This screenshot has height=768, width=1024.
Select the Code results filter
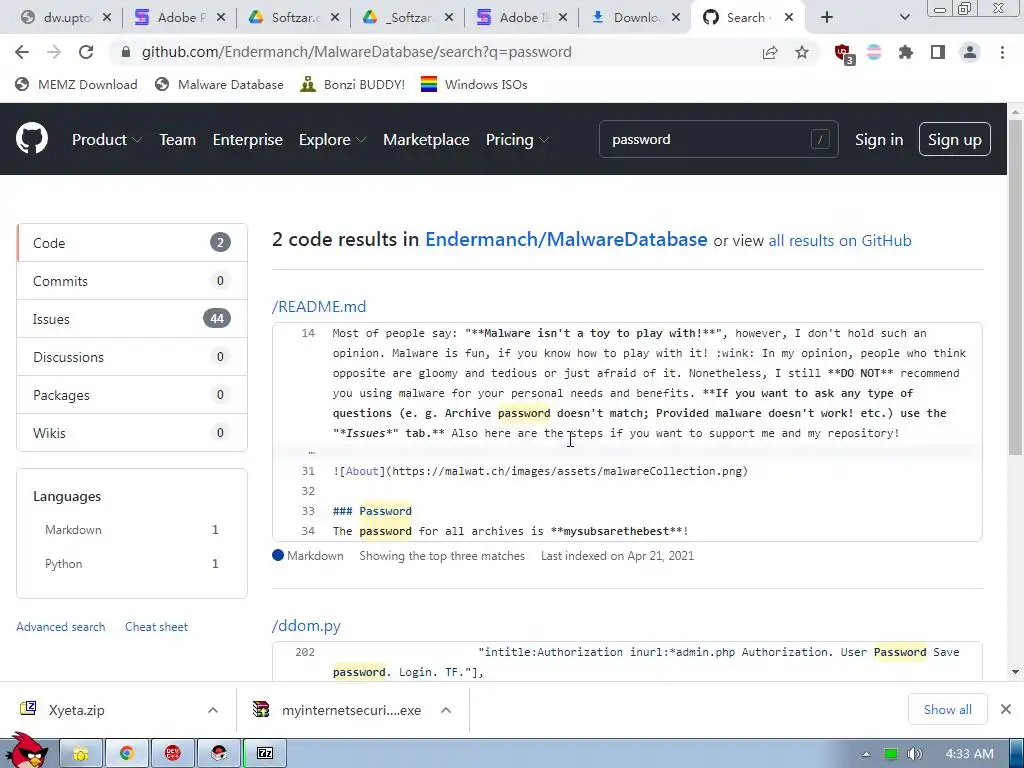pos(132,243)
